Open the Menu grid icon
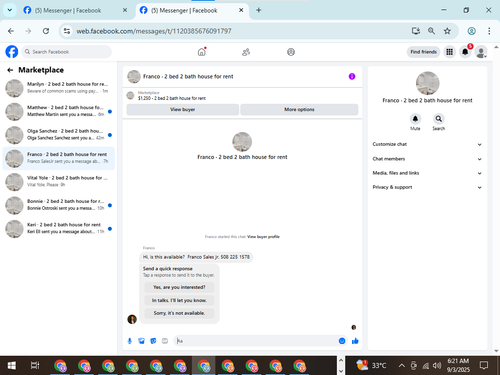This screenshot has height=375, width=500. click(449, 52)
